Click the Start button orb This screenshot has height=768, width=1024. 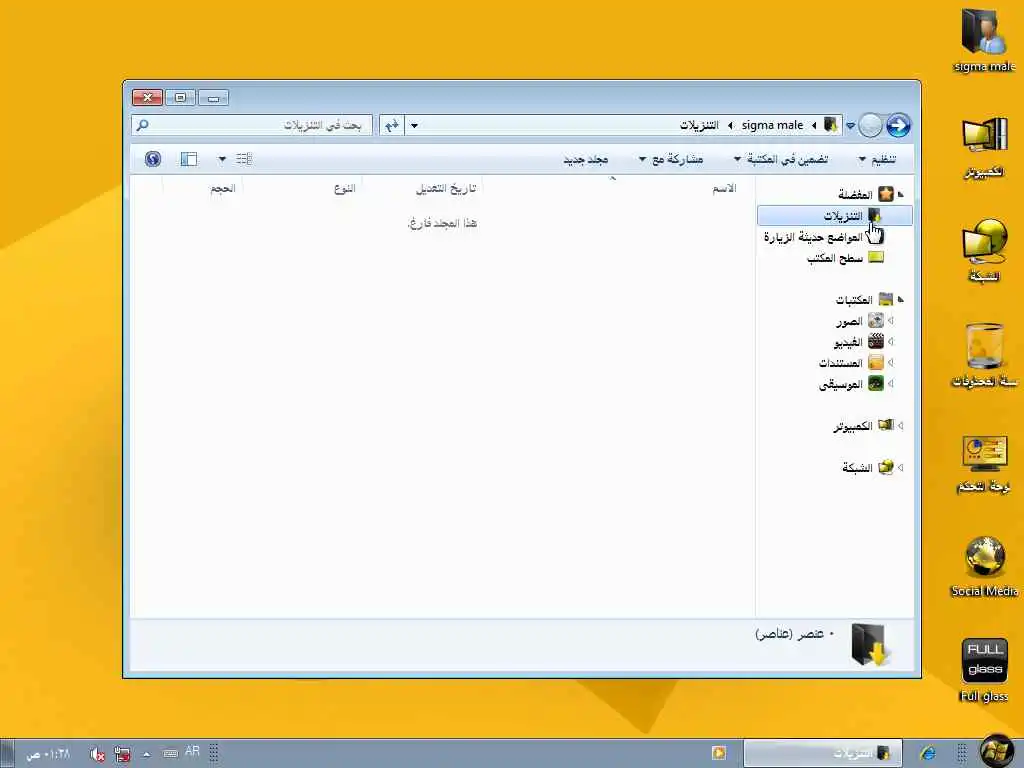(998, 752)
